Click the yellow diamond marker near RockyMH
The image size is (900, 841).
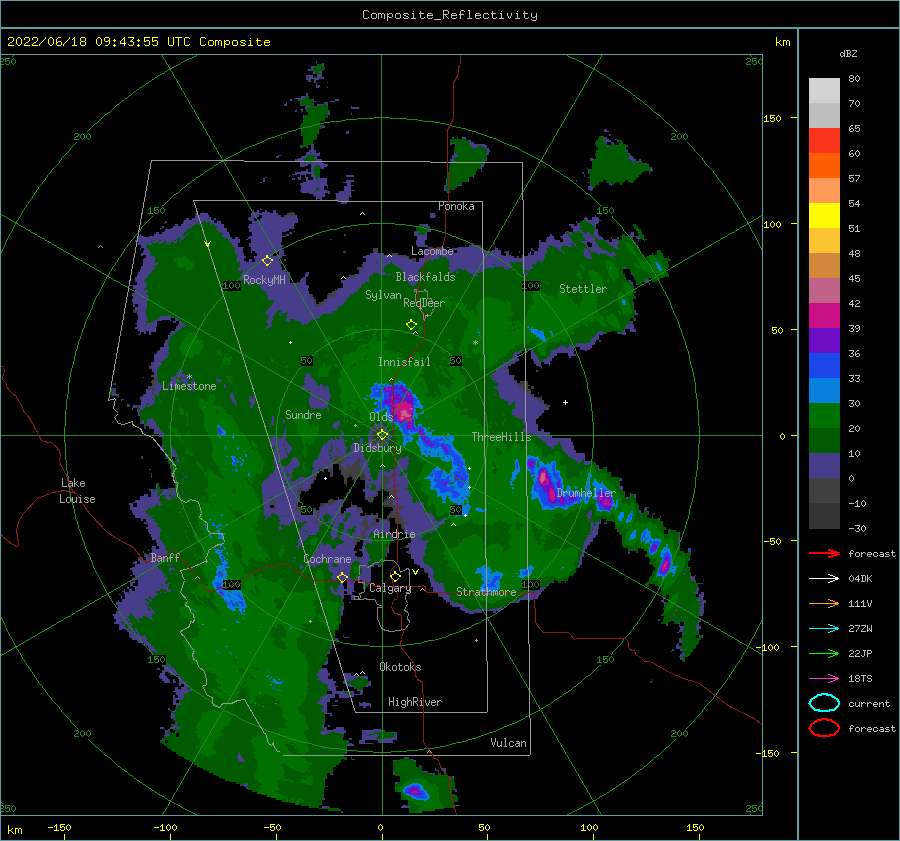267,261
